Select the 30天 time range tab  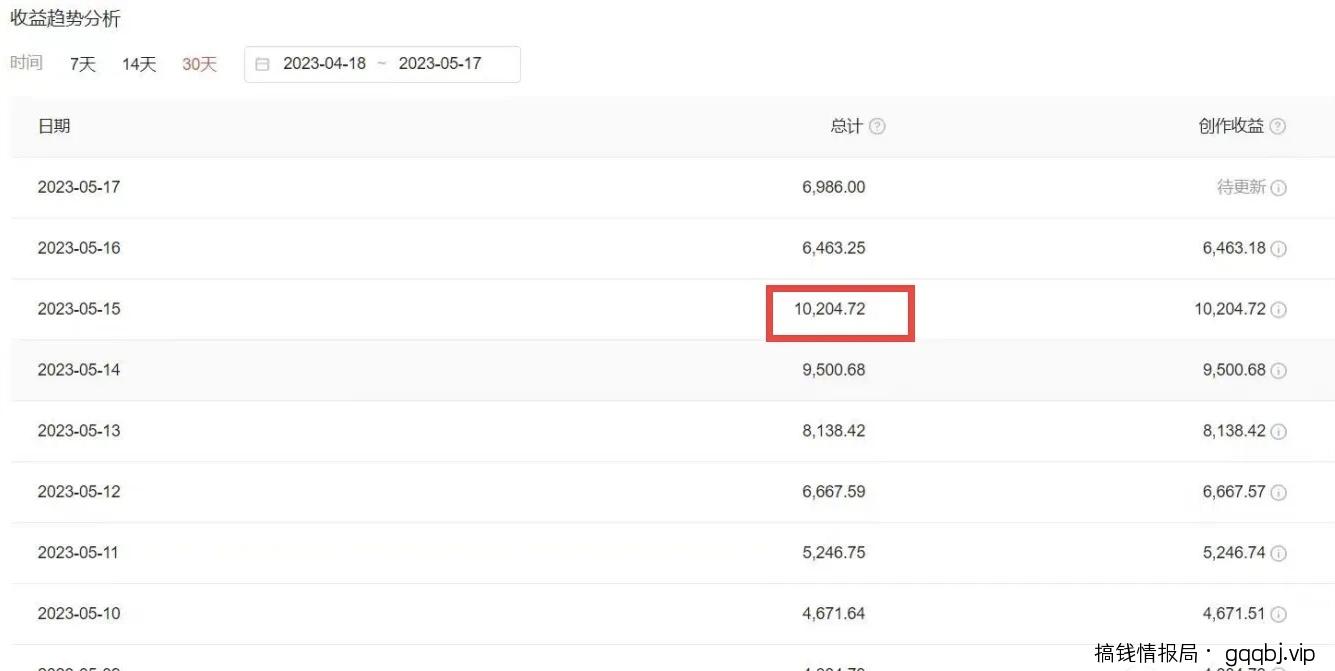[x=199, y=64]
